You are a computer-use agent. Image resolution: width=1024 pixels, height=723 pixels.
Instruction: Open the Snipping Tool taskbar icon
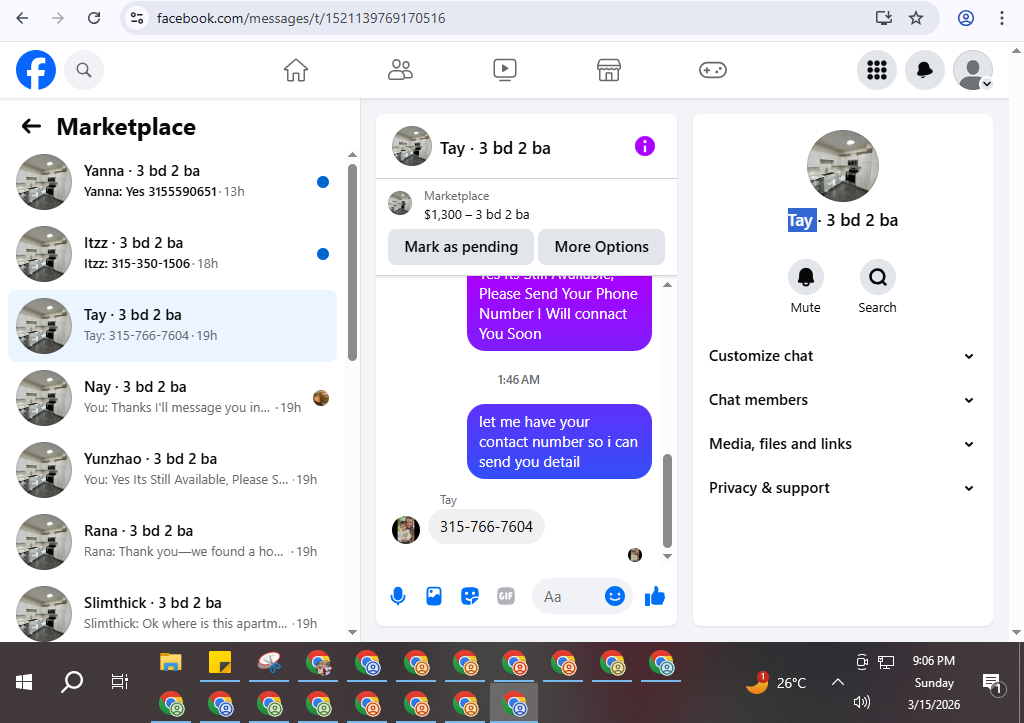269,663
